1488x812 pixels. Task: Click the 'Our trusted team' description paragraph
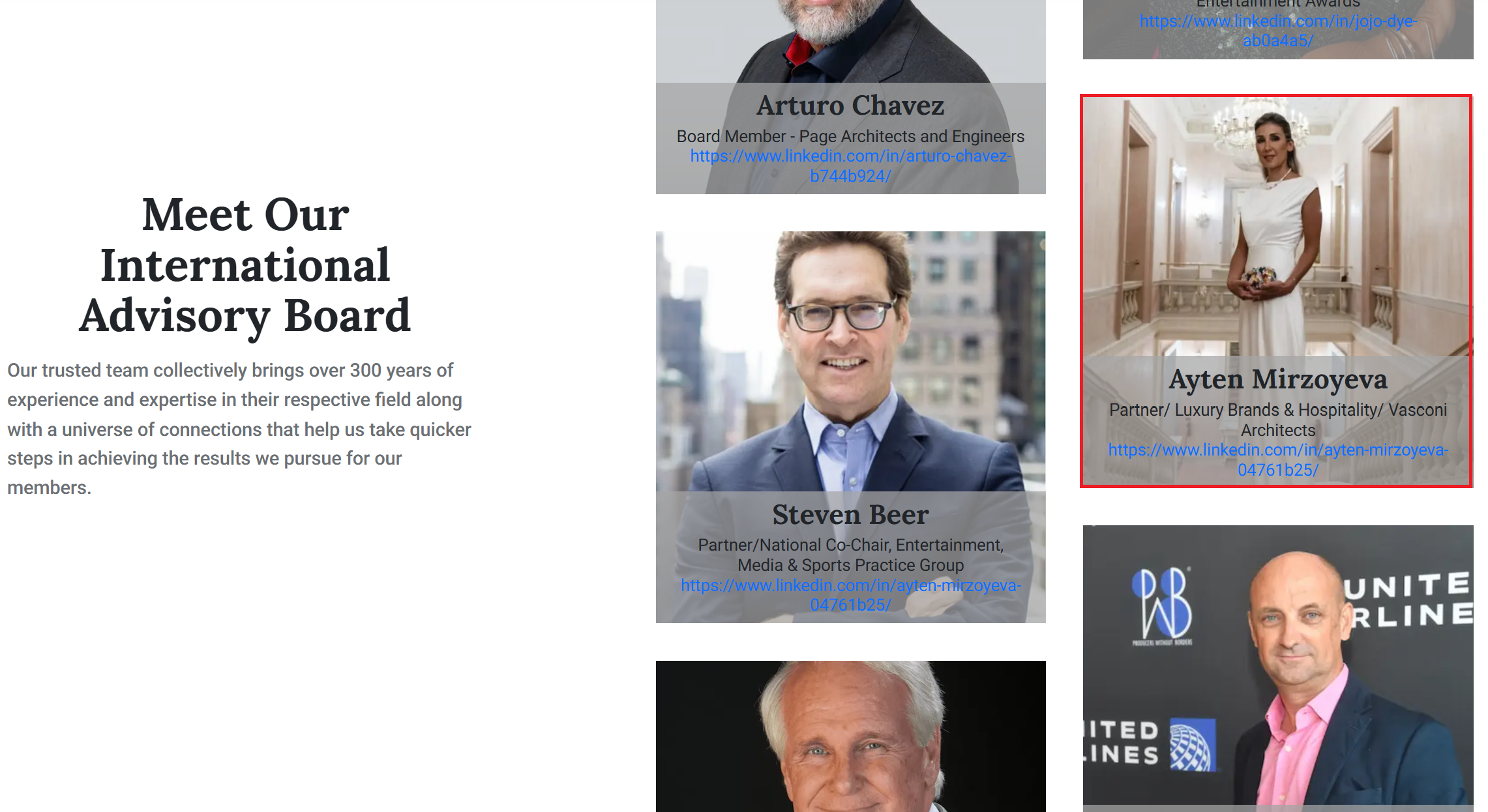(x=239, y=429)
